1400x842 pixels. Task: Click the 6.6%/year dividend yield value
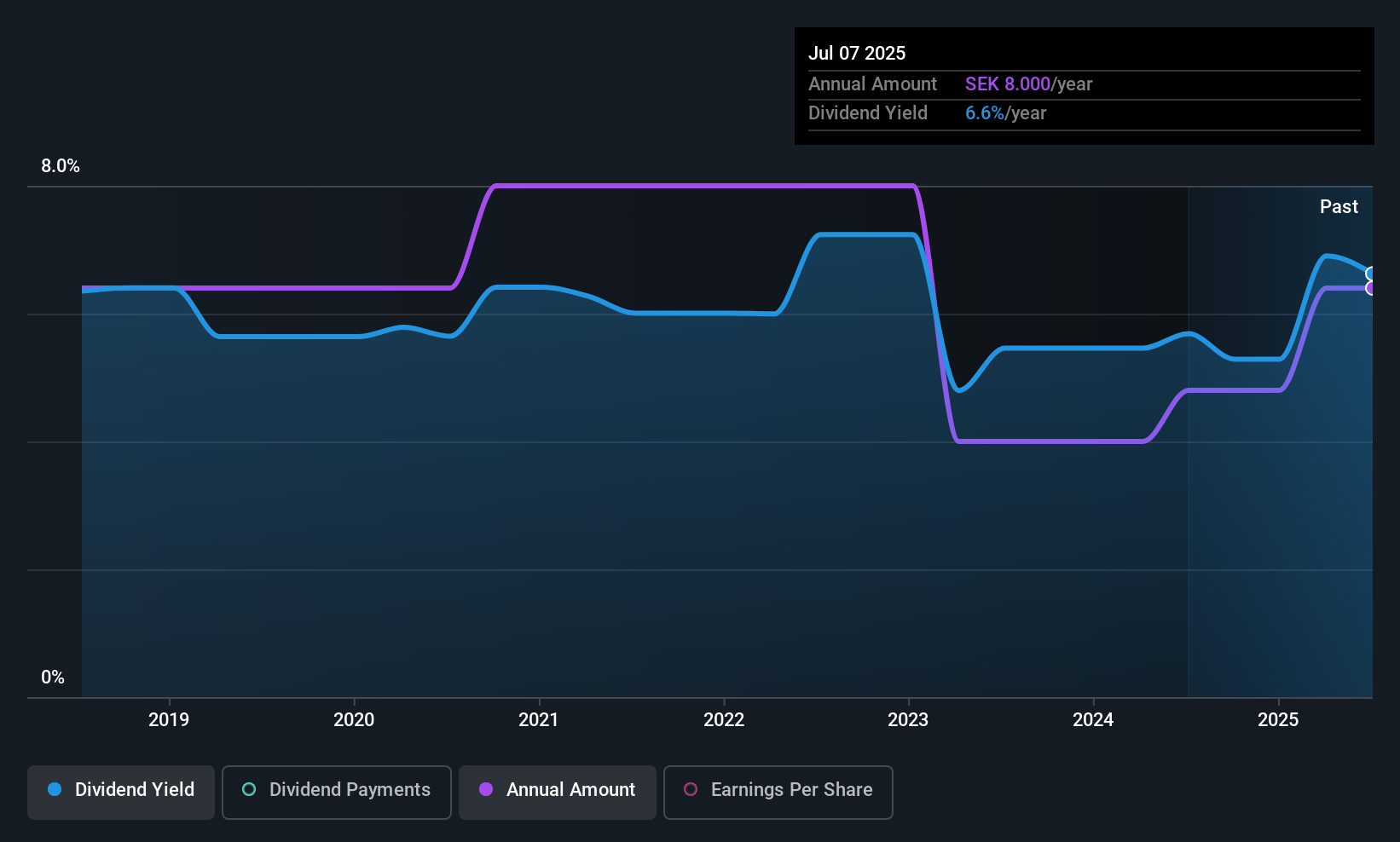pos(1005,113)
